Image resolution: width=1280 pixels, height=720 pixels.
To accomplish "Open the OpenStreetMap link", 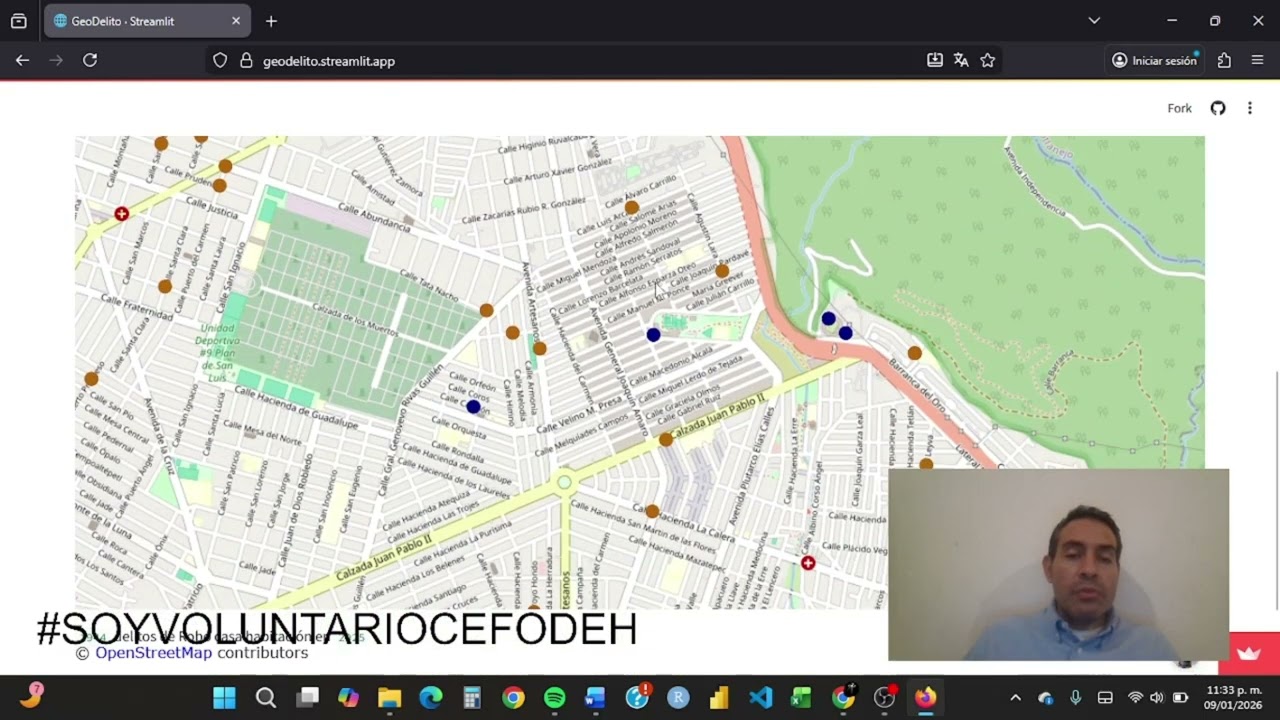I will pyautogui.click(x=153, y=653).
